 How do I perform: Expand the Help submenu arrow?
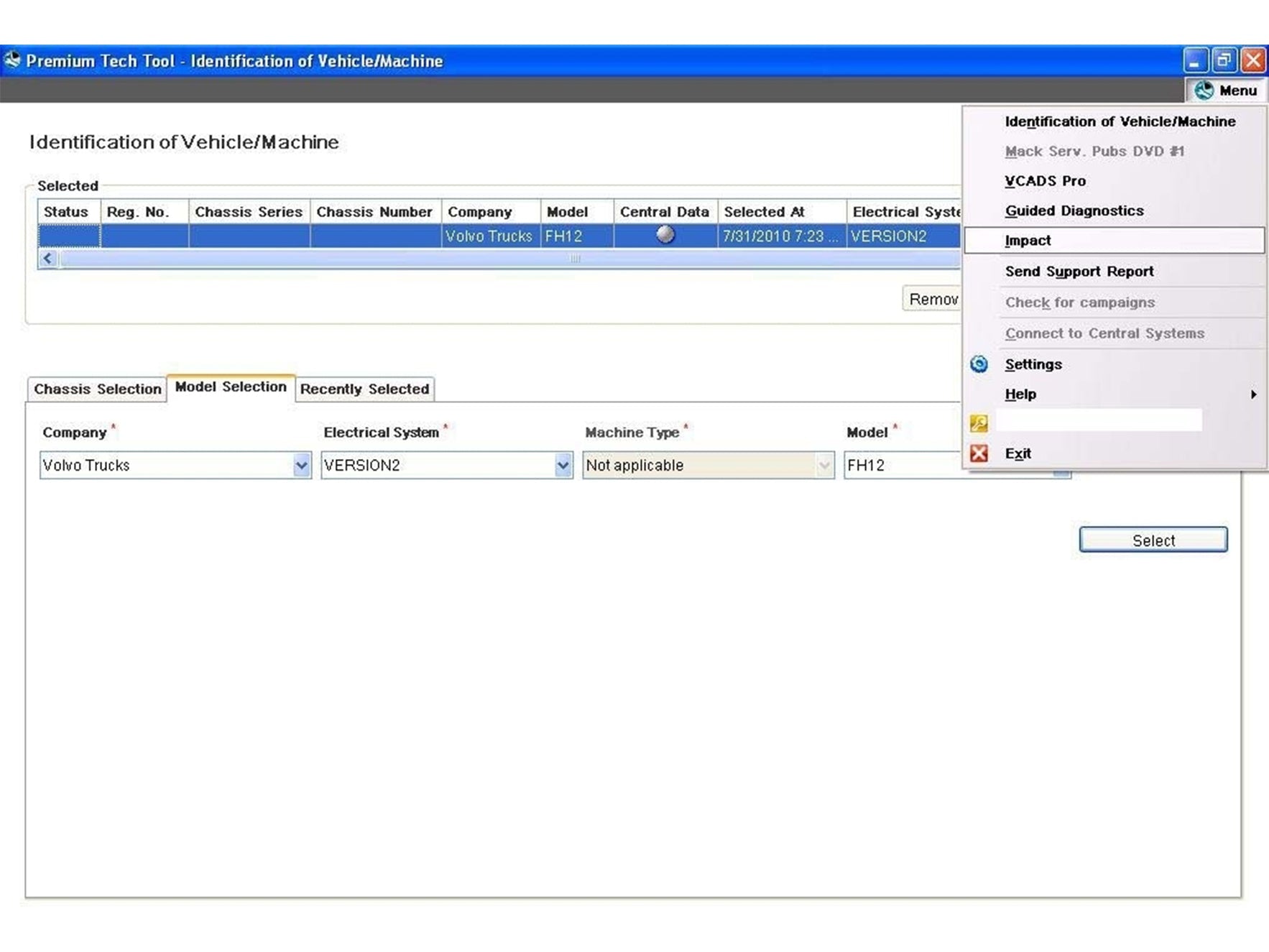pos(1253,394)
